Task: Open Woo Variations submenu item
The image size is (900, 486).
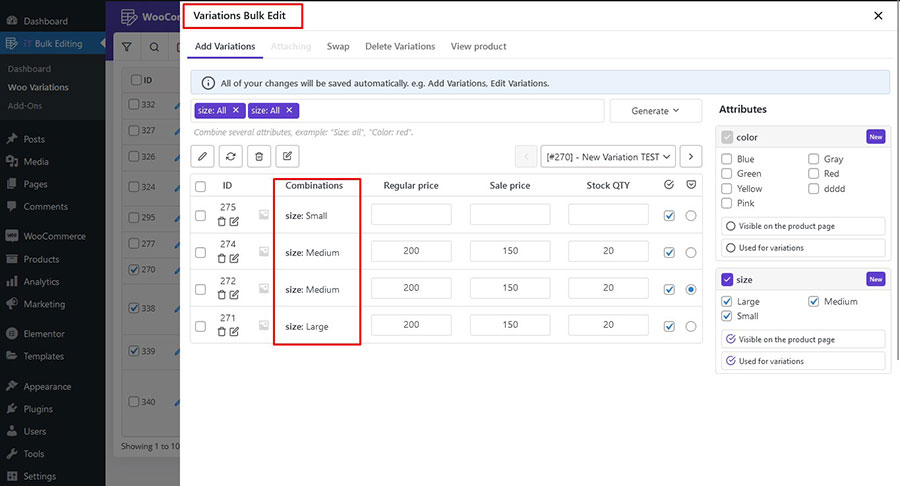Action: [38, 87]
